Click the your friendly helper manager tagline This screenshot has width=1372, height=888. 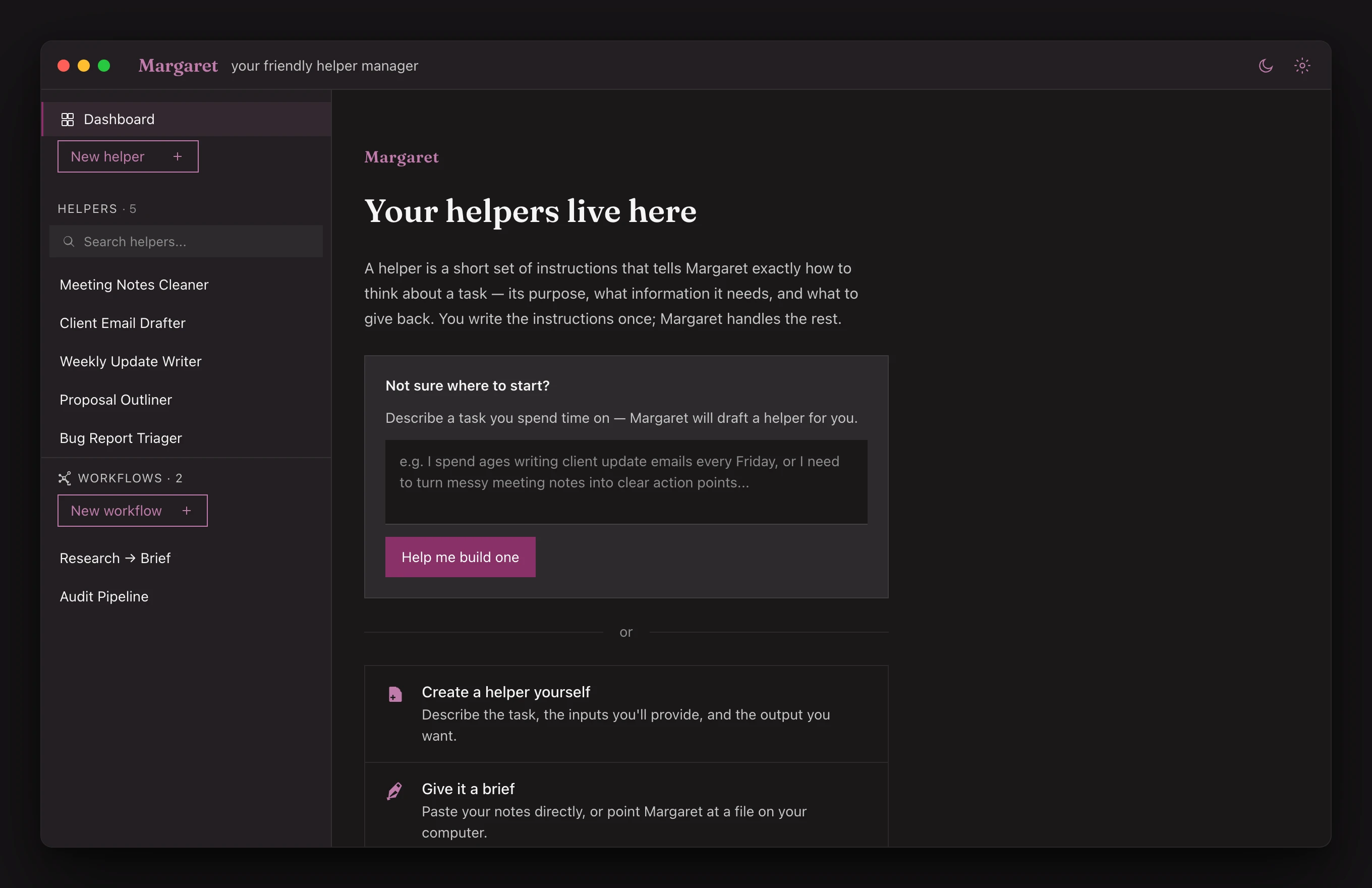tap(324, 66)
